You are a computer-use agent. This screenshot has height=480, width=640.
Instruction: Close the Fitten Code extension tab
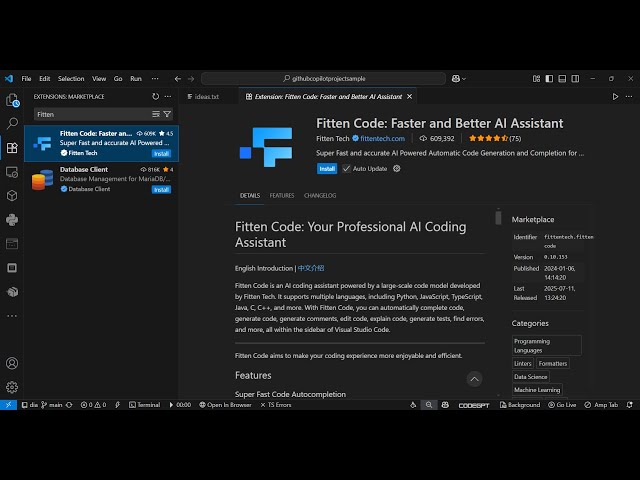click(409, 96)
